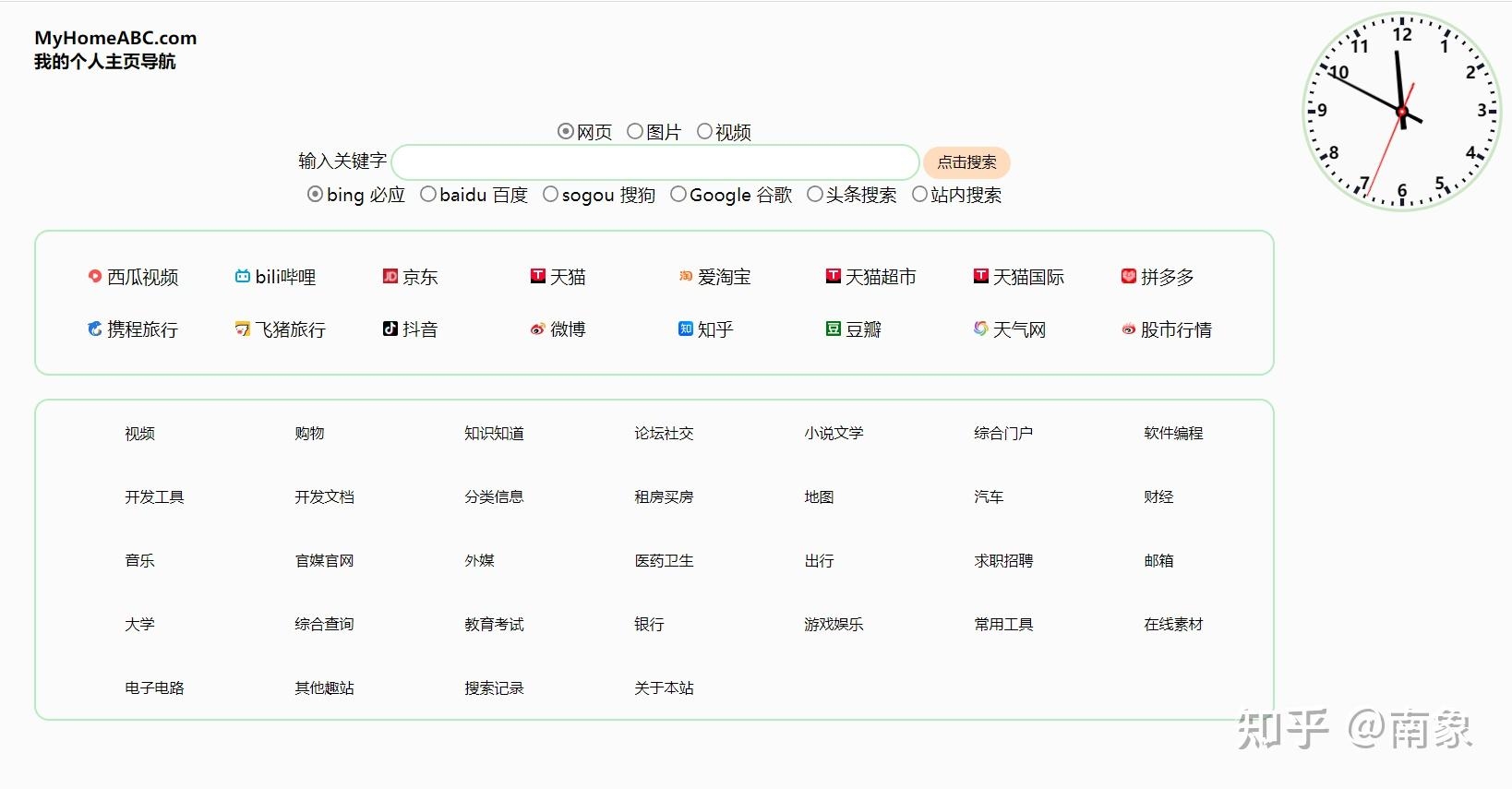Open the 银行 category link
This screenshot has height=789, width=1512.
(649, 624)
